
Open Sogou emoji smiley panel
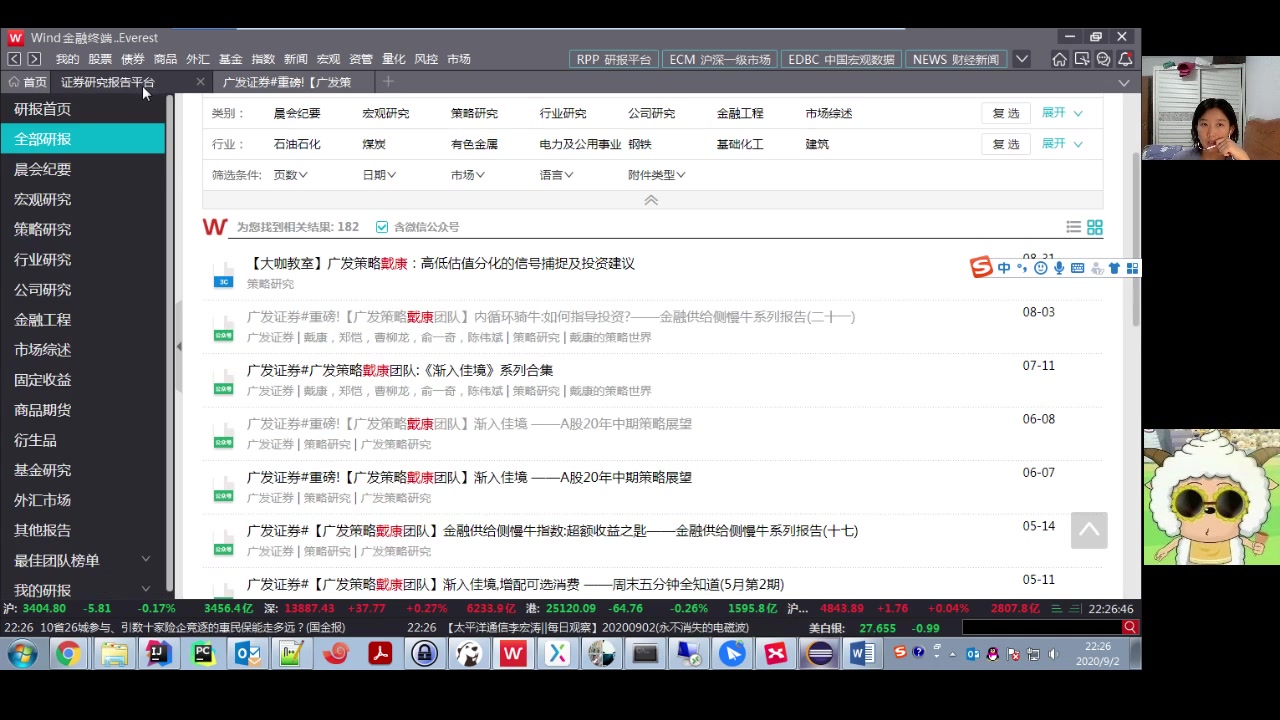[x=1041, y=268]
